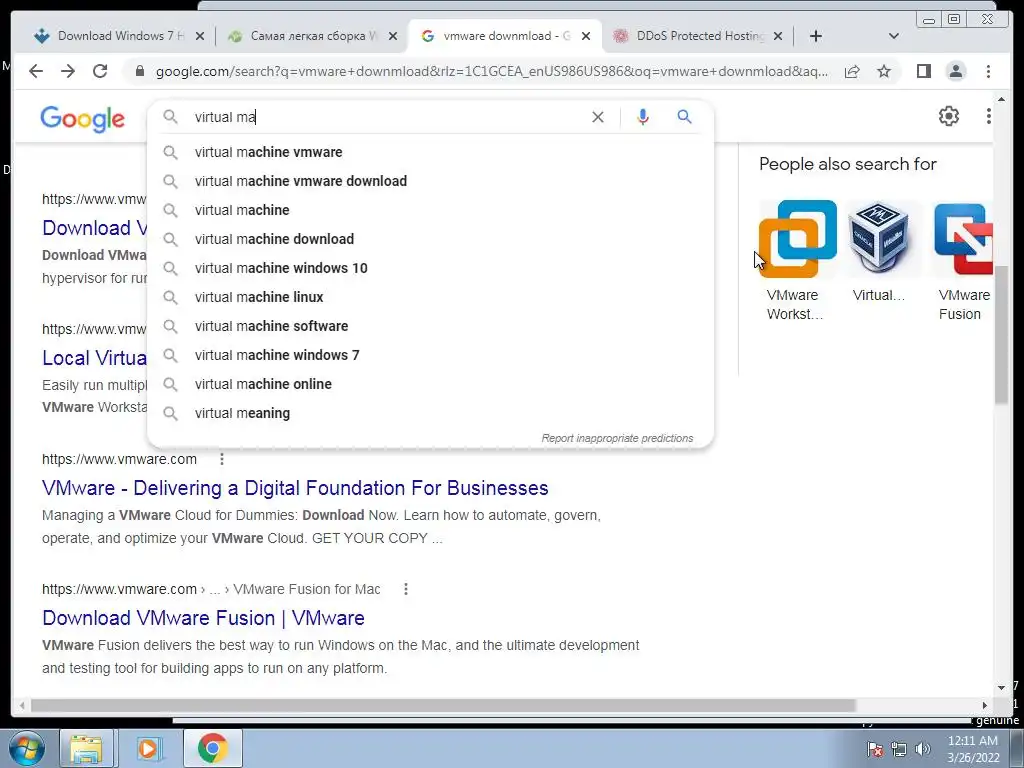This screenshot has height=768, width=1024.
Task: Open Download VMware Fusion result link
Action: (x=203, y=618)
